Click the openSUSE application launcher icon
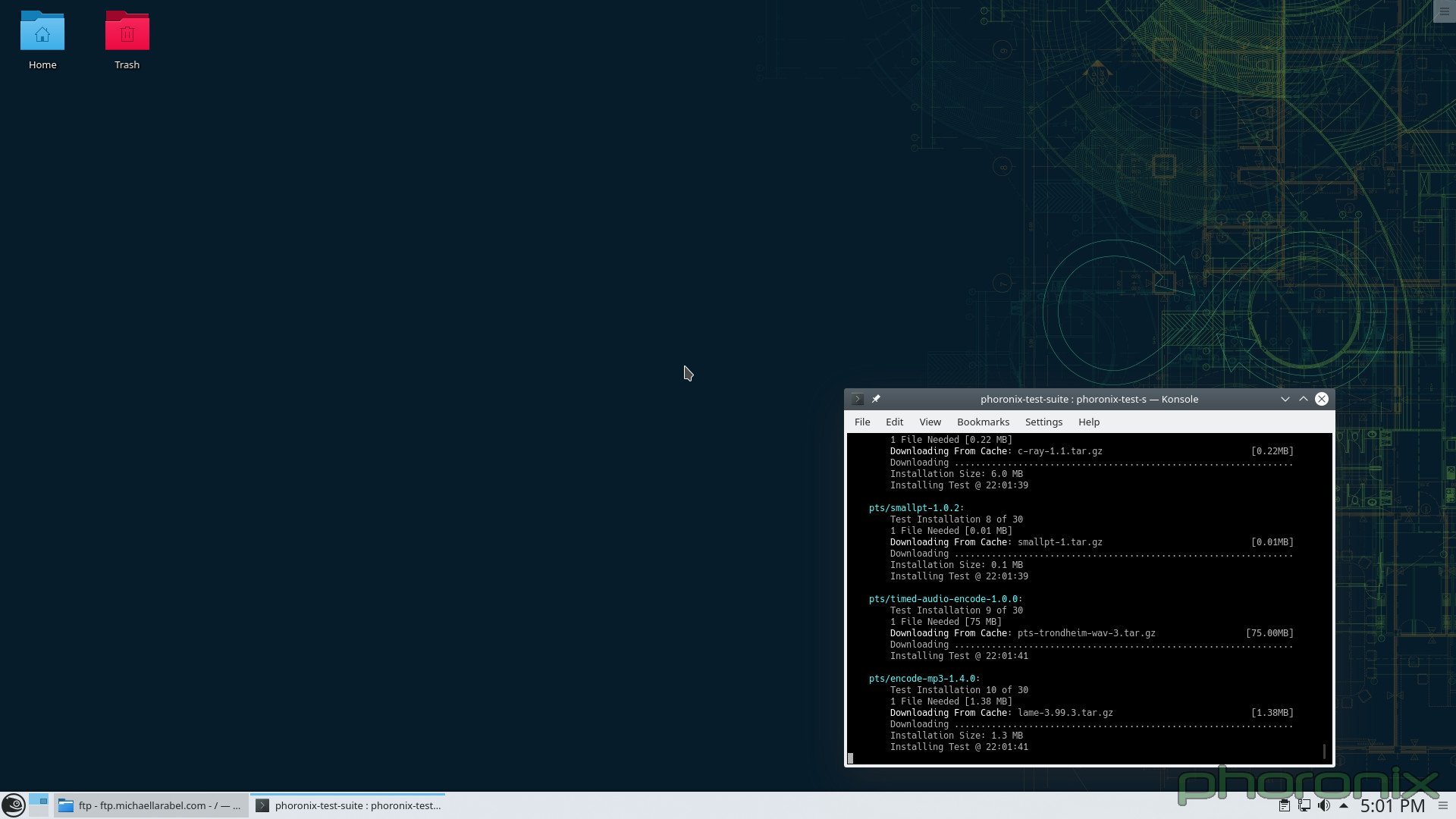Image resolution: width=1456 pixels, height=819 pixels. 13,805
